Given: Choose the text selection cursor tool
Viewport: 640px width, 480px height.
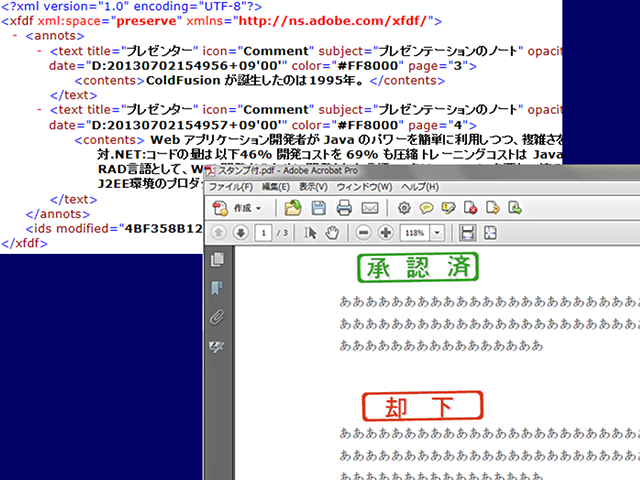Looking at the screenshot, I should coord(310,233).
